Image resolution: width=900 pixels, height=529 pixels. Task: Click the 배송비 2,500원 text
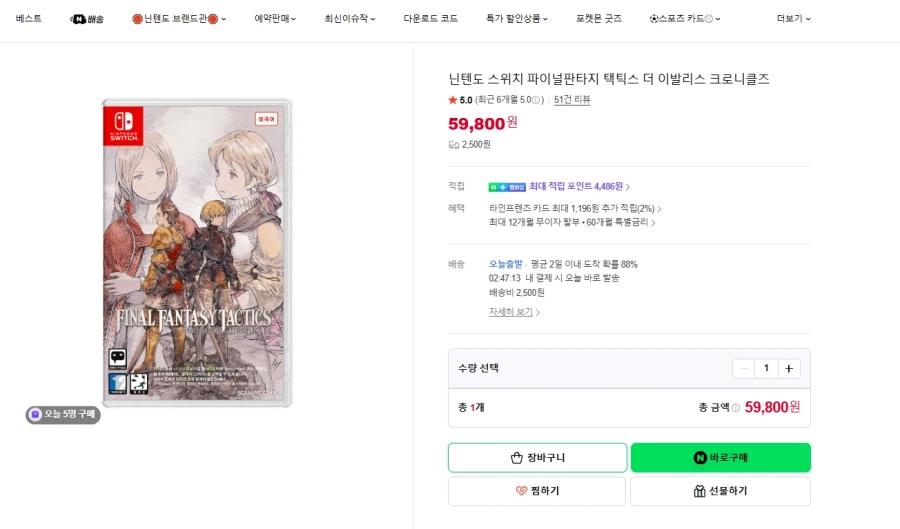517,293
